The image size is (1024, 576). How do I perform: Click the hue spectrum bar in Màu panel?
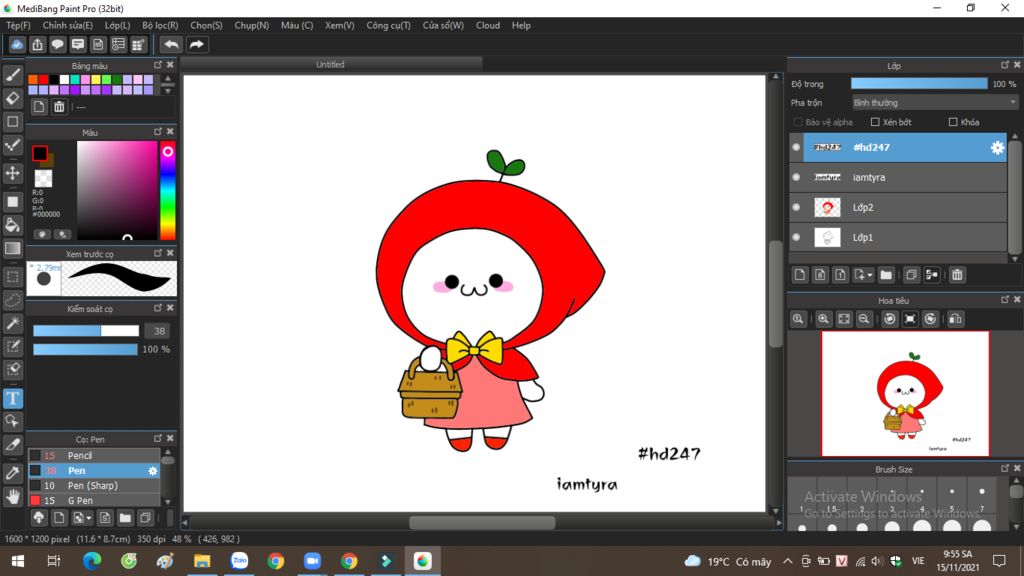tap(168, 190)
